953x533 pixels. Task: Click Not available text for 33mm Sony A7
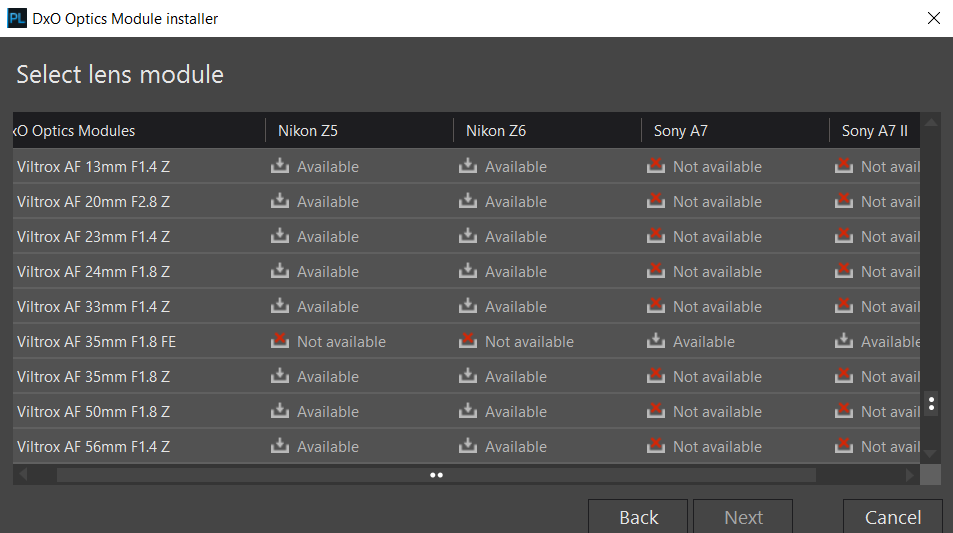tap(717, 307)
